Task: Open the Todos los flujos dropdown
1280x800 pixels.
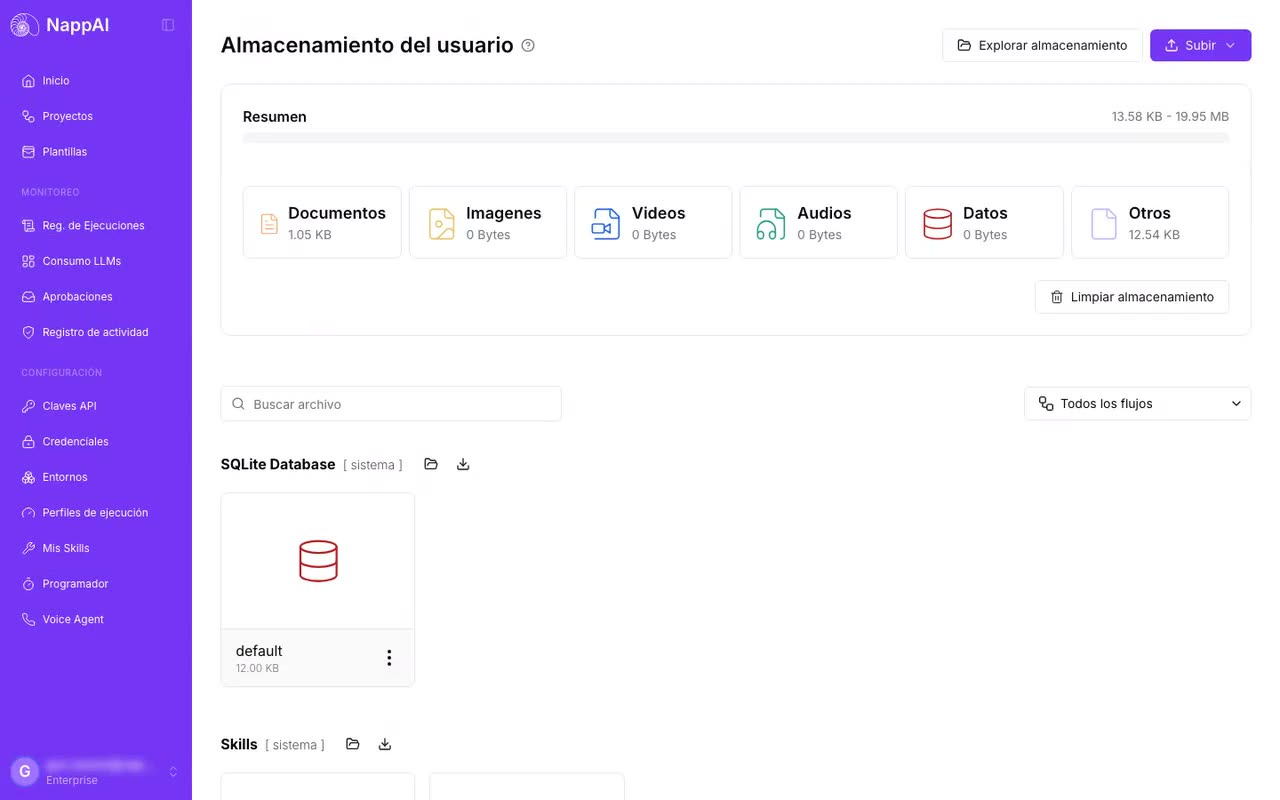Action: point(1137,403)
